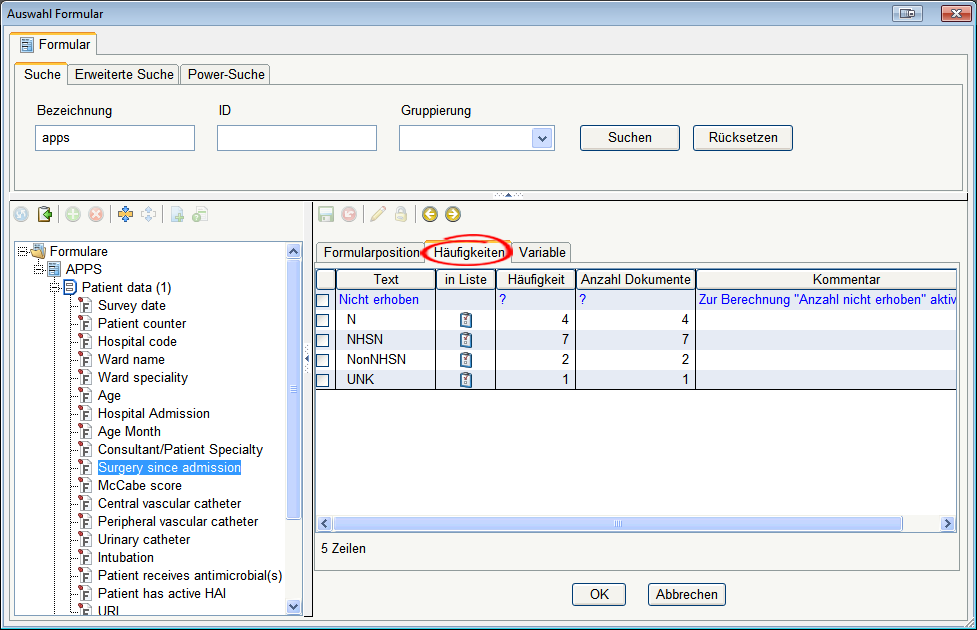Click the Abbrechen button
Image resolution: width=977 pixels, height=630 pixels.
[686, 594]
